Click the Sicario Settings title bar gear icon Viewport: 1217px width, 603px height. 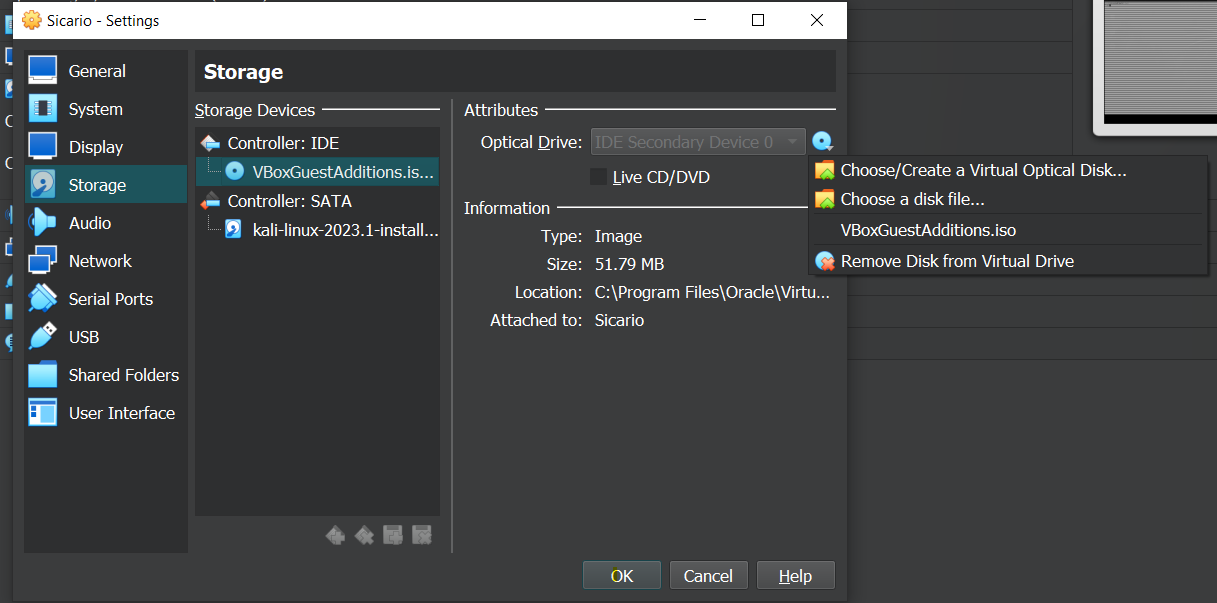(31, 20)
